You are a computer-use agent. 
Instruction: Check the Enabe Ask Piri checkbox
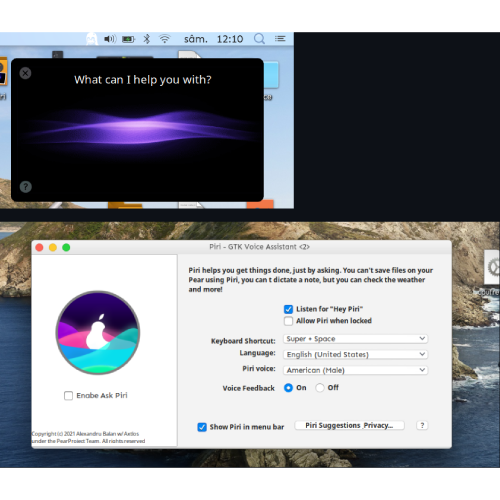(x=68, y=396)
